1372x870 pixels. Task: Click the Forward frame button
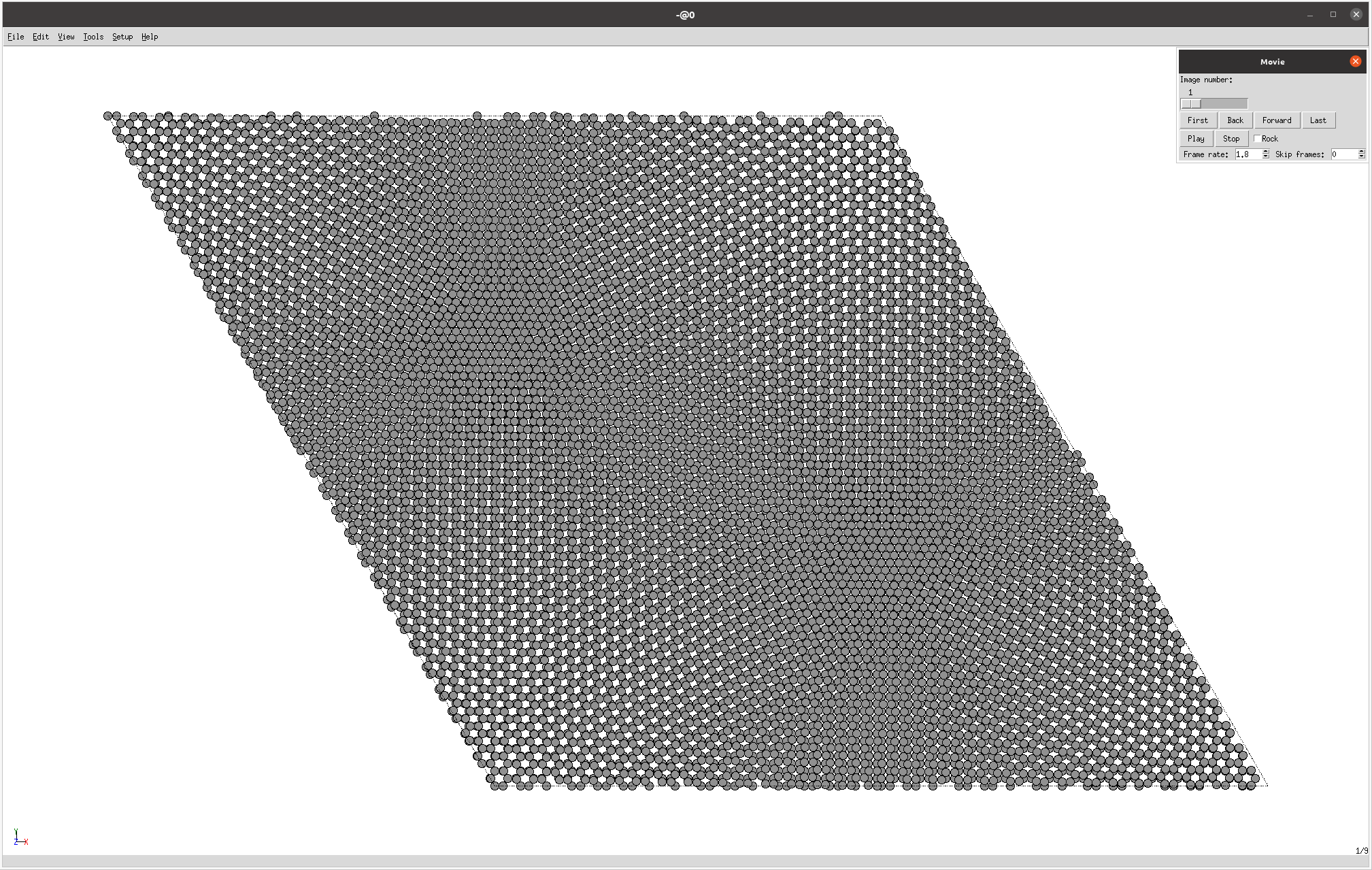pyautogui.click(x=1277, y=120)
